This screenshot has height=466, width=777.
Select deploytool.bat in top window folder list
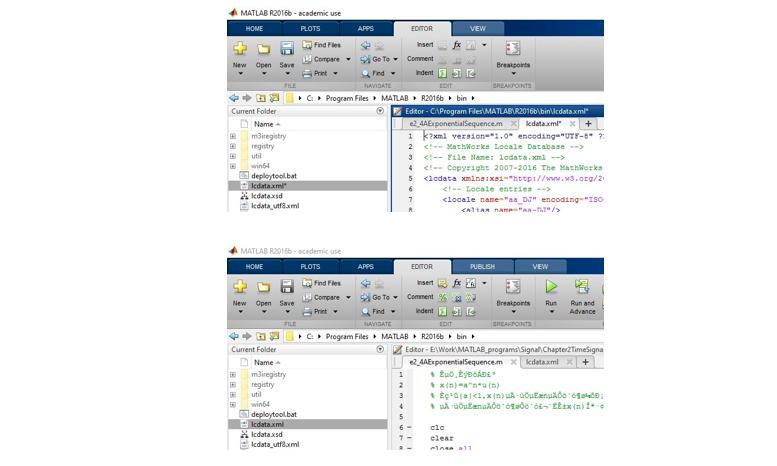(274, 176)
